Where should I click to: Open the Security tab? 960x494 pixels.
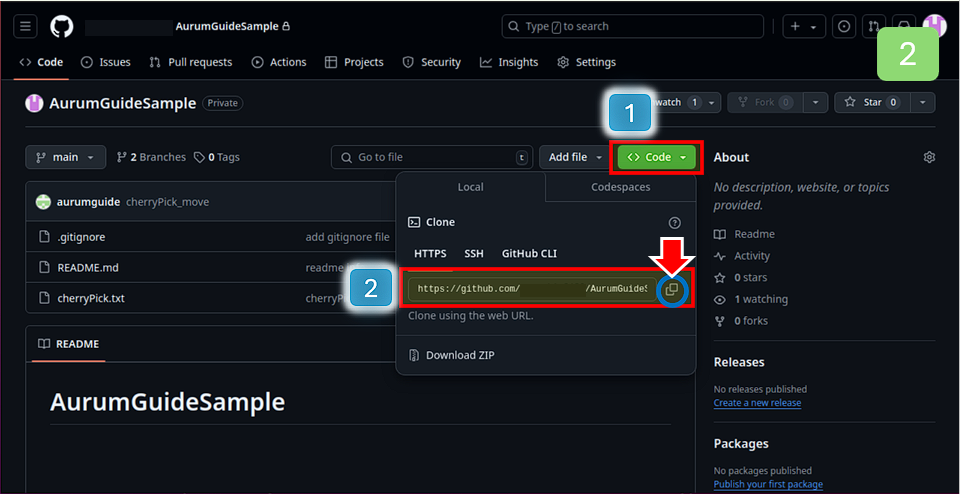[431, 62]
